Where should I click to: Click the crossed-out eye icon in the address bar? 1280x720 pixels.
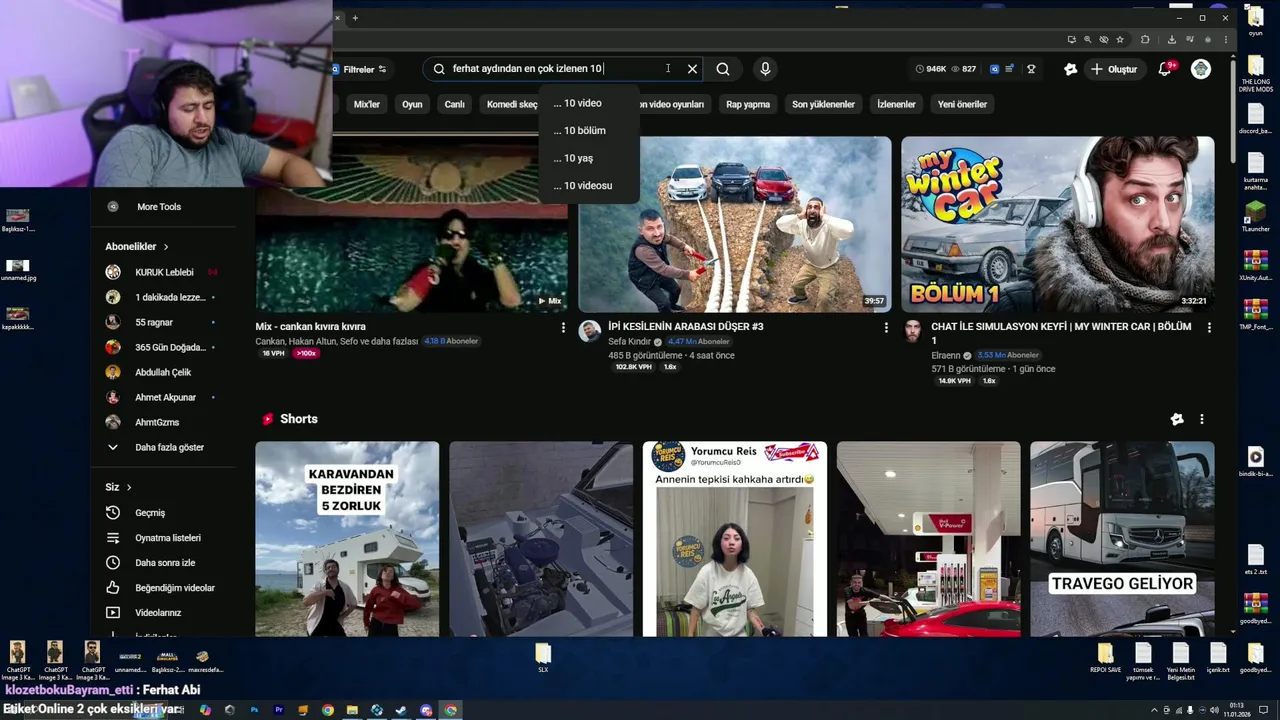tap(1104, 40)
